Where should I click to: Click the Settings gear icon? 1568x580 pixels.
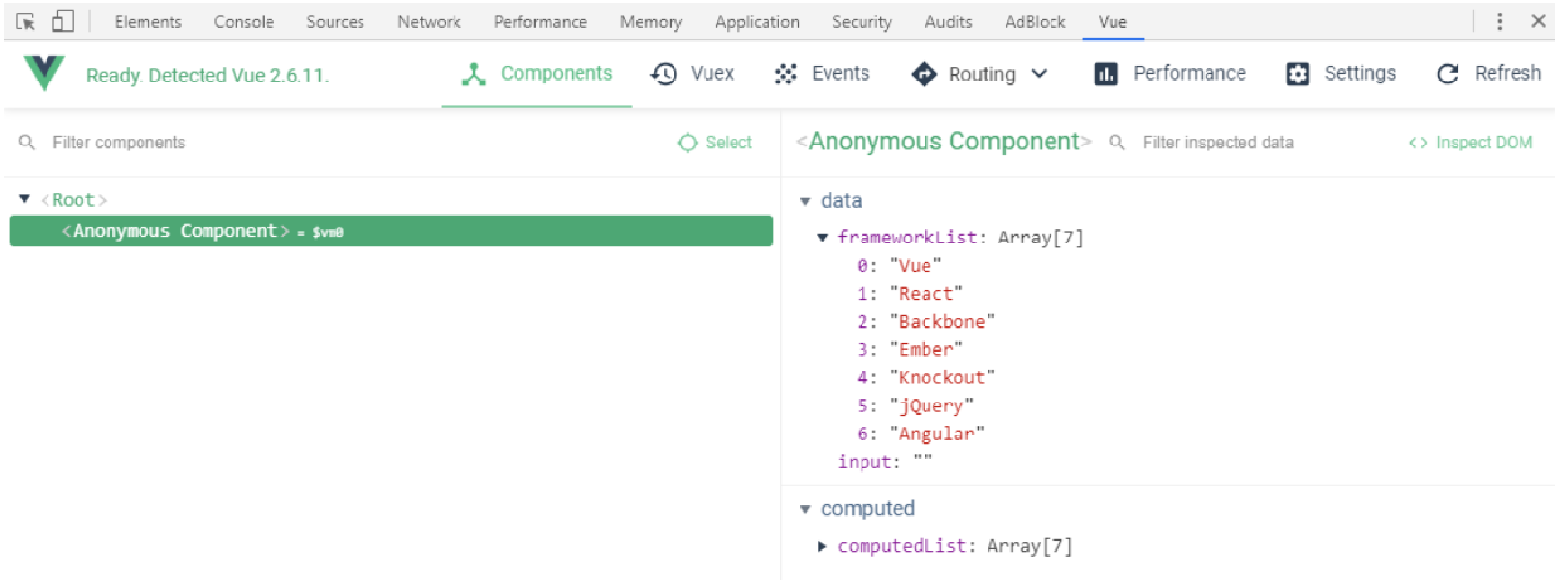1298,74
